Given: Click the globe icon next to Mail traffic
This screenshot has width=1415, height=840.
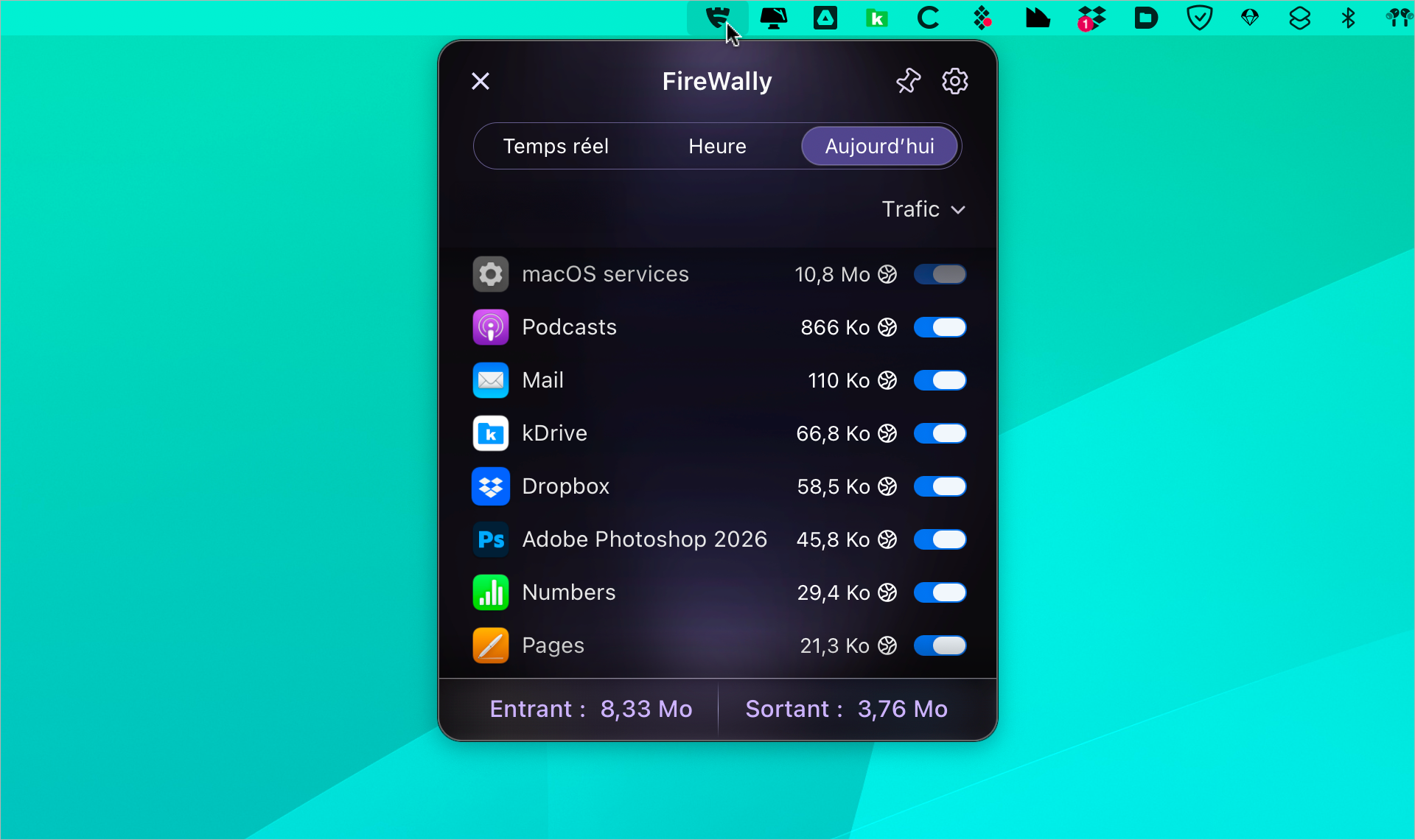Looking at the screenshot, I should click(x=887, y=380).
